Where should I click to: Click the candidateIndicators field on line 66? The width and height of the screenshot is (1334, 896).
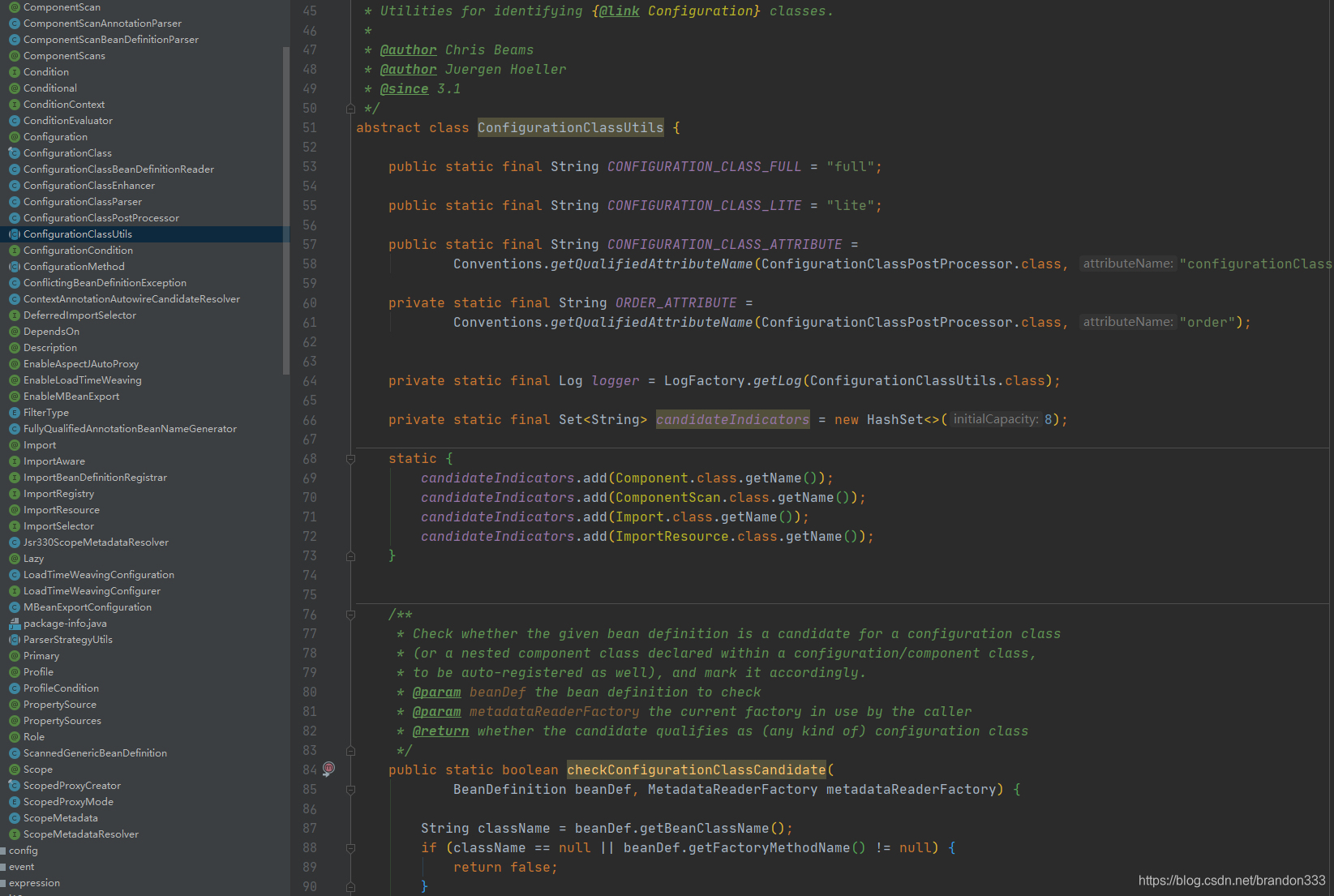point(732,420)
